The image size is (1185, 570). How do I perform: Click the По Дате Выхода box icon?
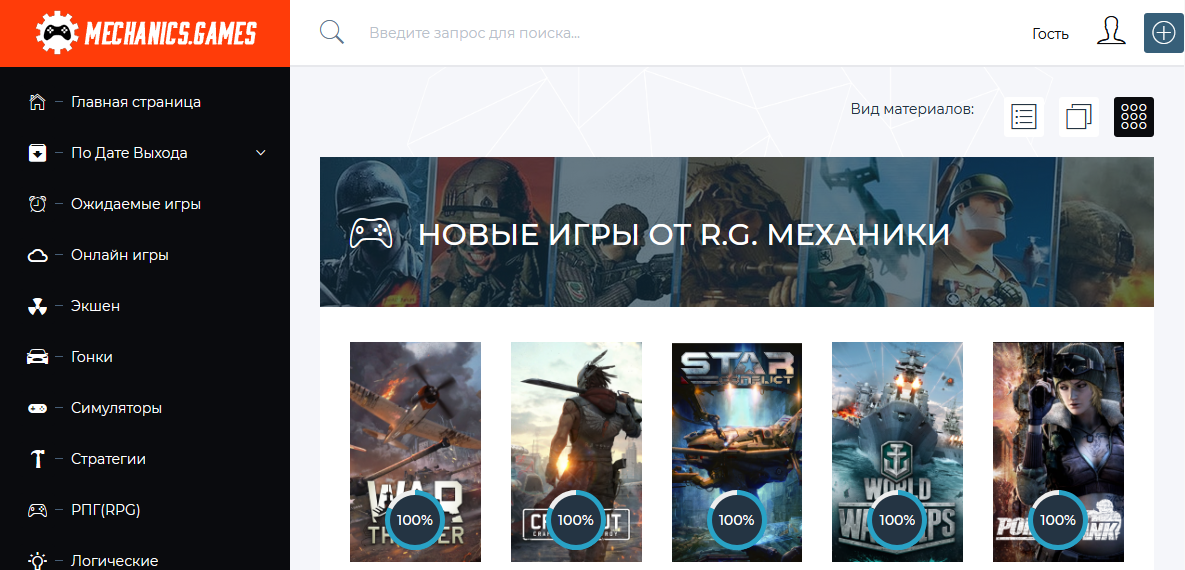click(37, 153)
